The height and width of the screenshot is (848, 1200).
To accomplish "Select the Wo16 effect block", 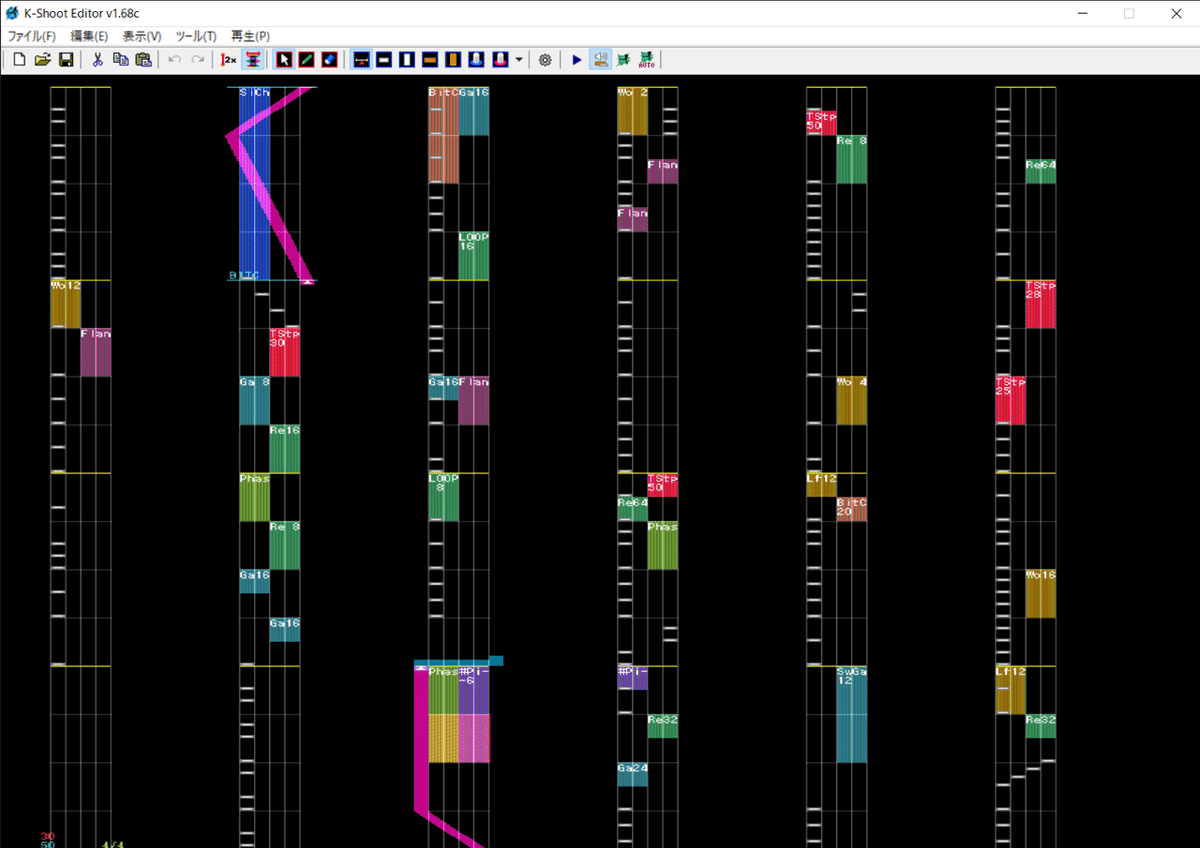I will 1041,593.
